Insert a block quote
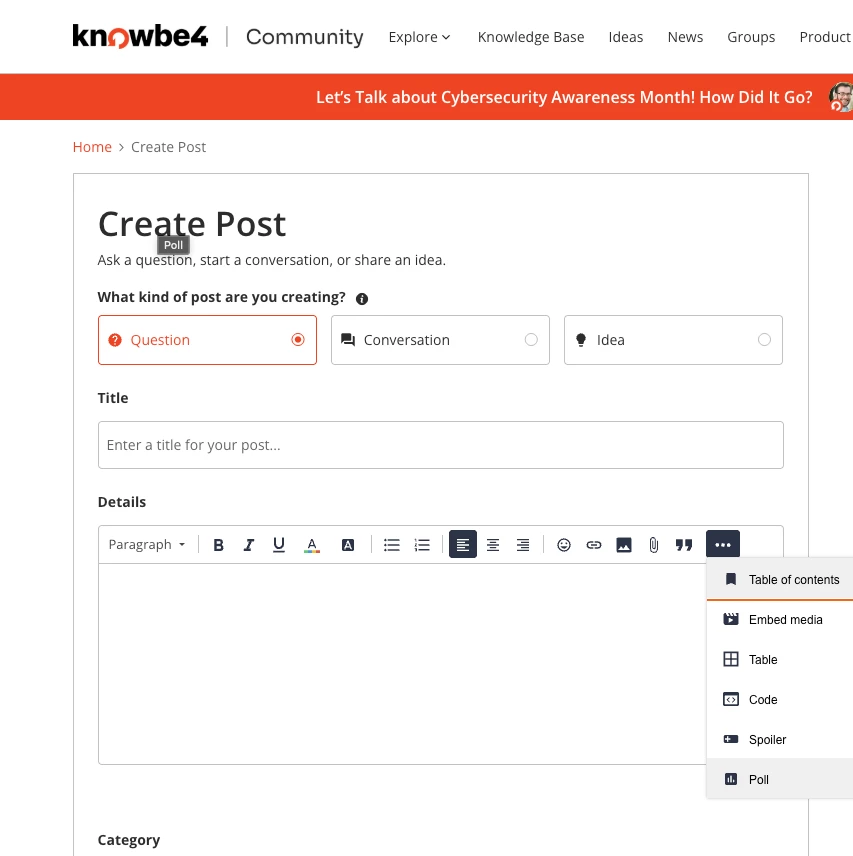Screen dimensions: 853x856 pos(684,545)
